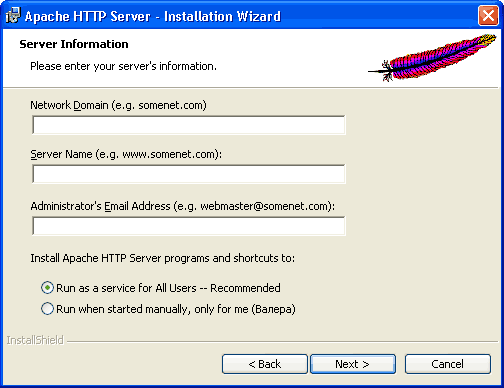This screenshot has width=504, height=388.
Task: Click the Network Domain input field
Action: (x=189, y=125)
